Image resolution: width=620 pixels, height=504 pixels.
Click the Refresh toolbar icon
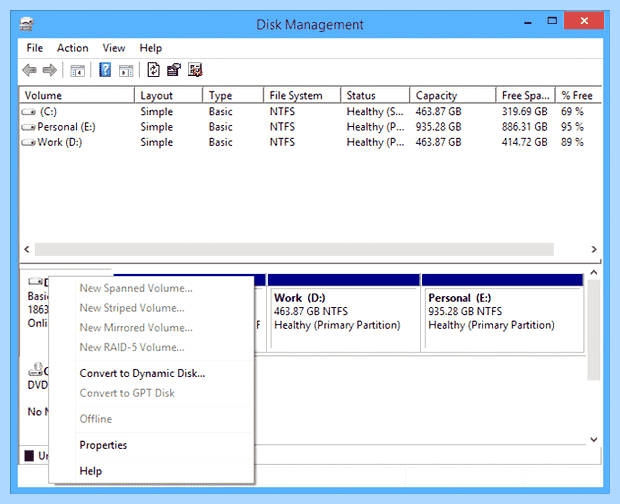[x=153, y=70]
